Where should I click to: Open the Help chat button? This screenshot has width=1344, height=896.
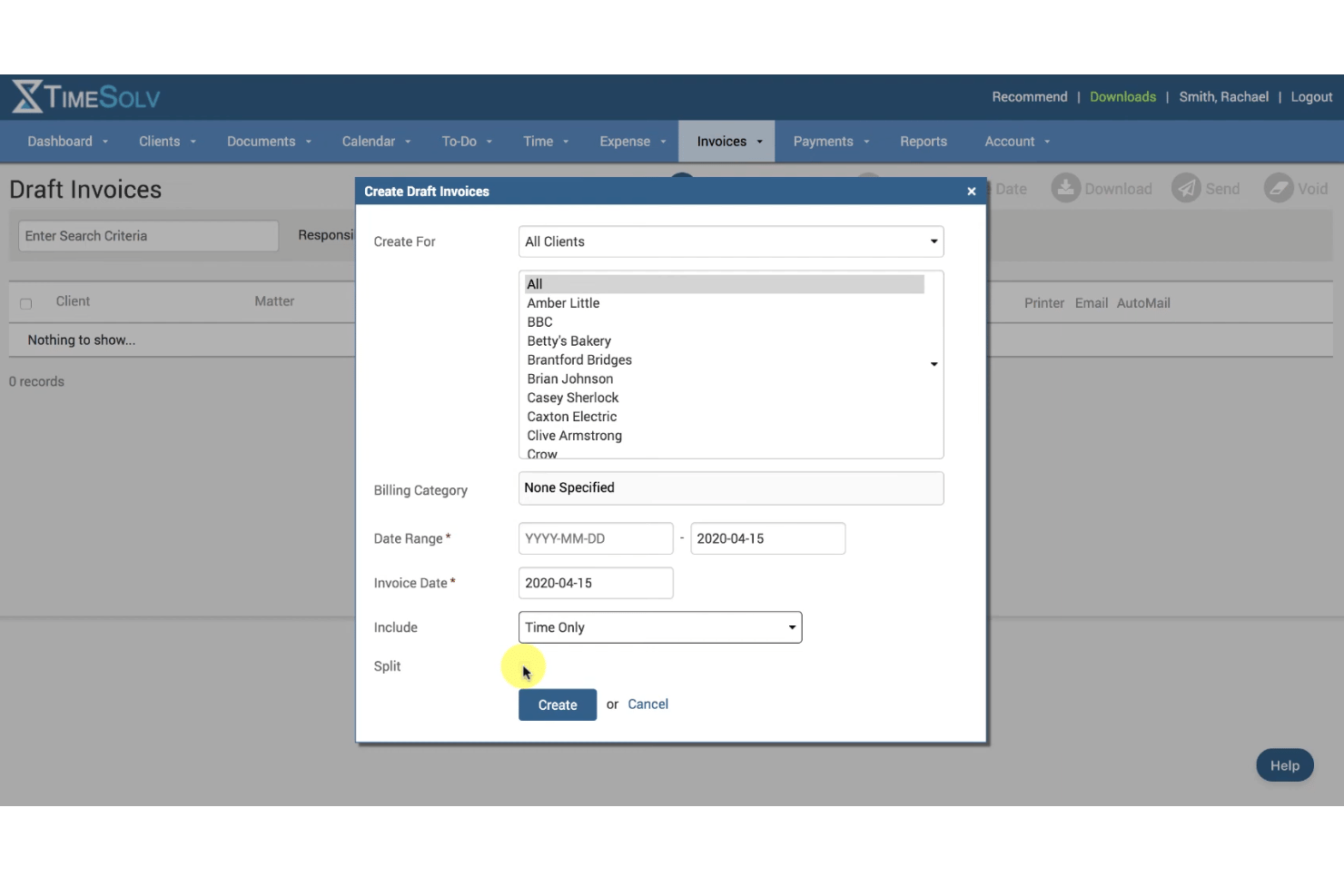(x=1285, y=765)
